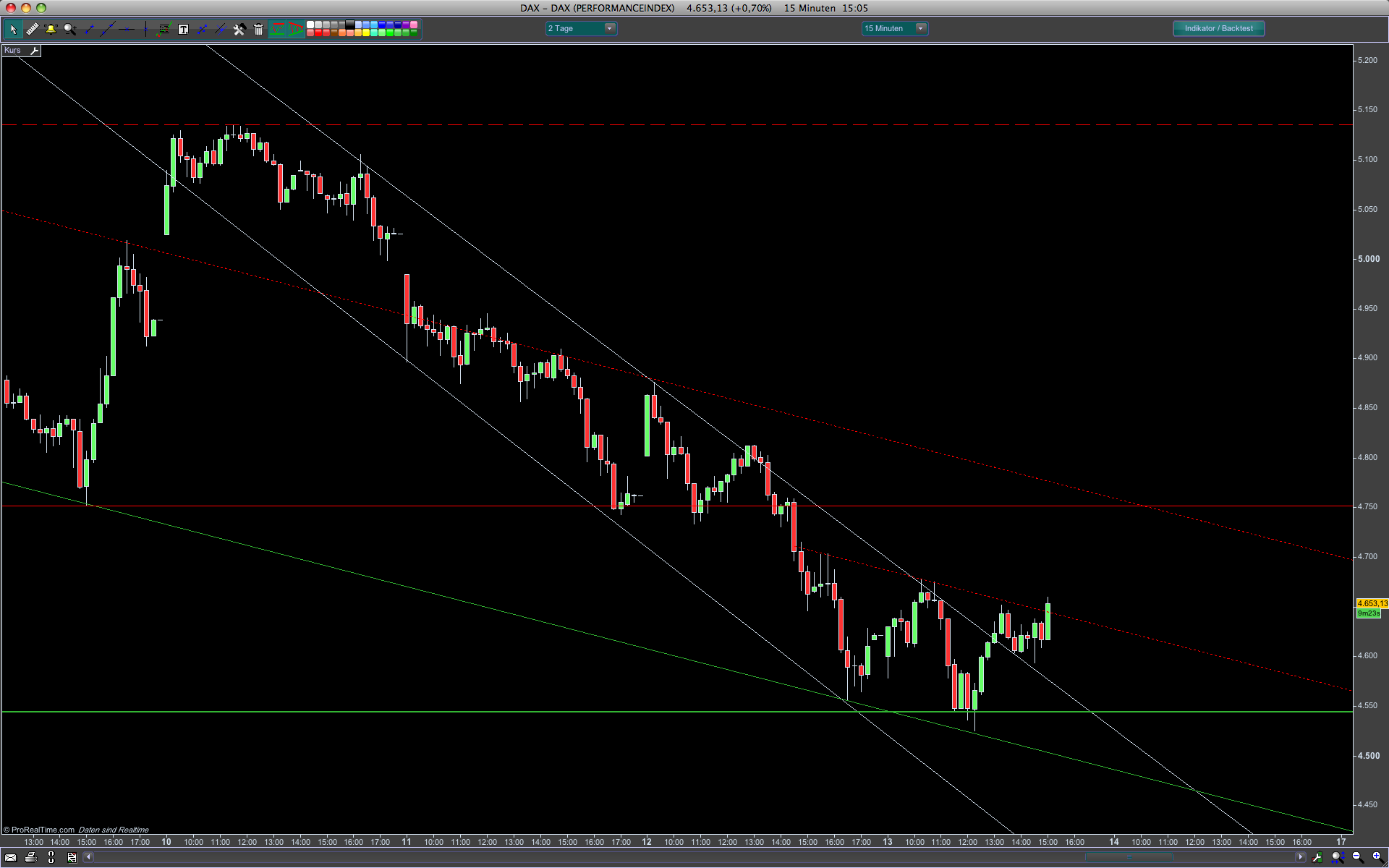The image size is (1389, 868).
Task: Activate the magnifier zoom tool in toolbar
Action: click(70, 29)
